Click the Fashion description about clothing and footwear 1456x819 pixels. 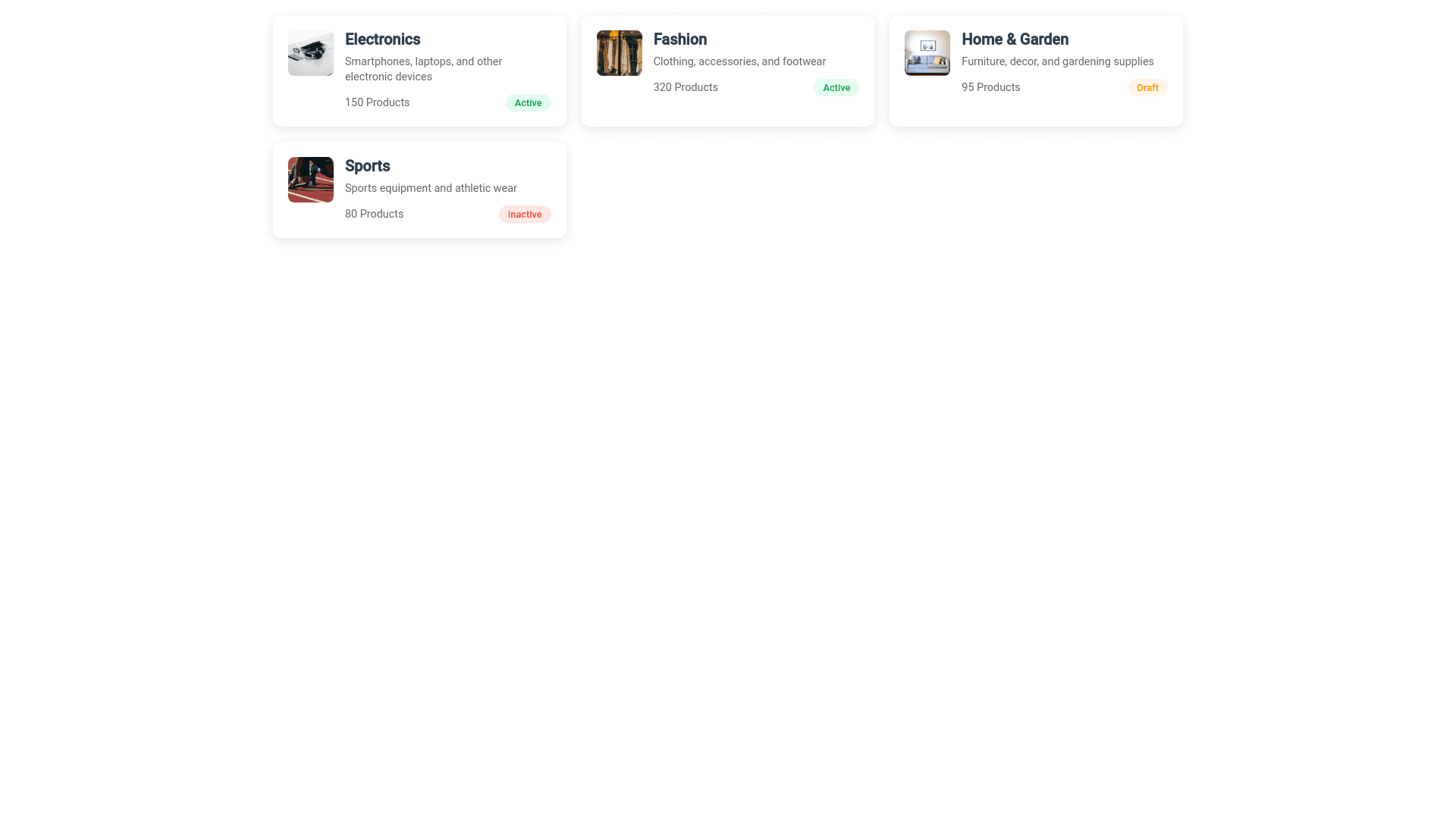click(739, 61)
